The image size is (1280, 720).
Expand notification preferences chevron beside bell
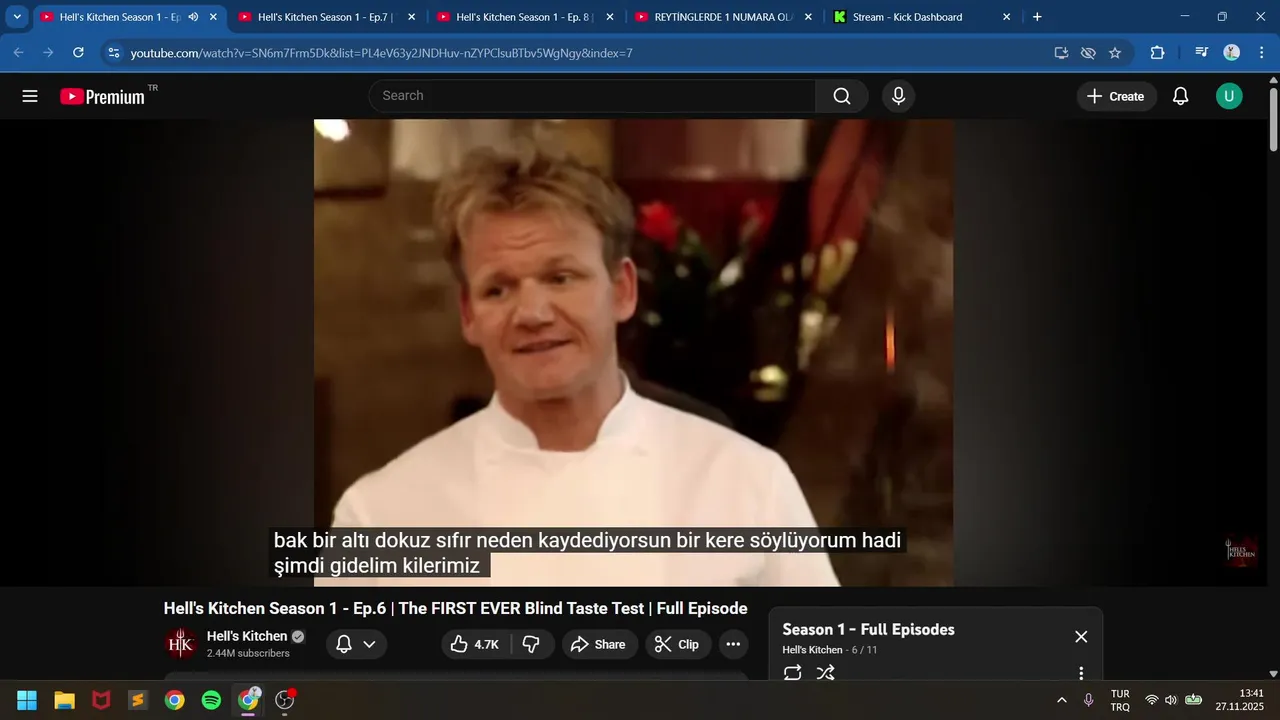pos(369,644)
